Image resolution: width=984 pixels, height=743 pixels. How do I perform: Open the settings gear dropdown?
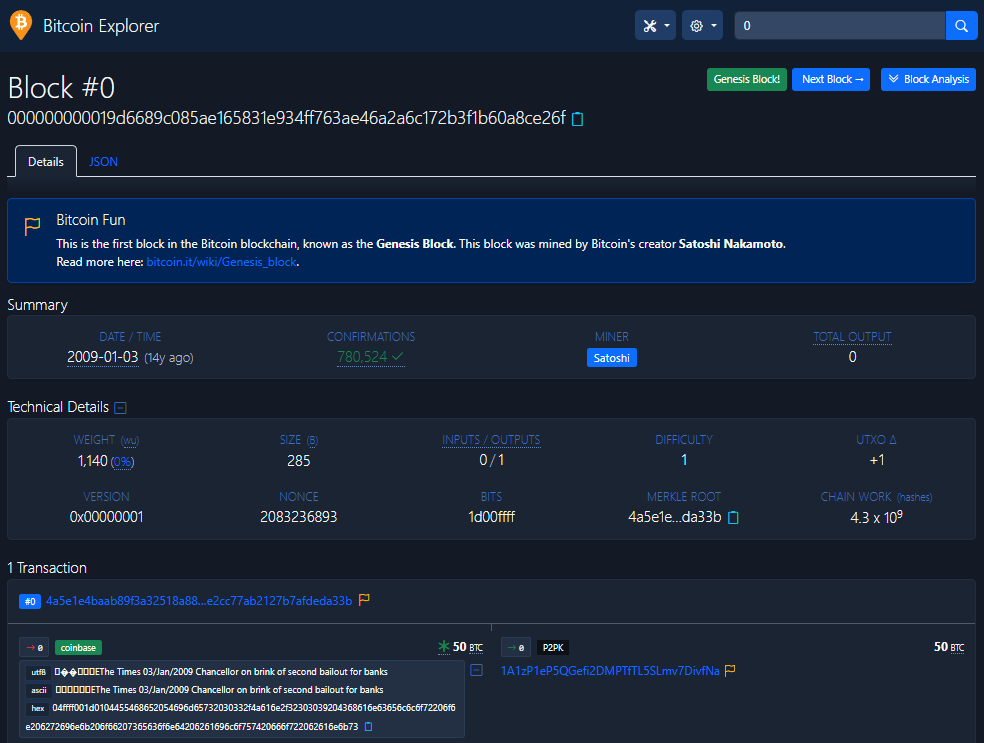tap(702, 26)
